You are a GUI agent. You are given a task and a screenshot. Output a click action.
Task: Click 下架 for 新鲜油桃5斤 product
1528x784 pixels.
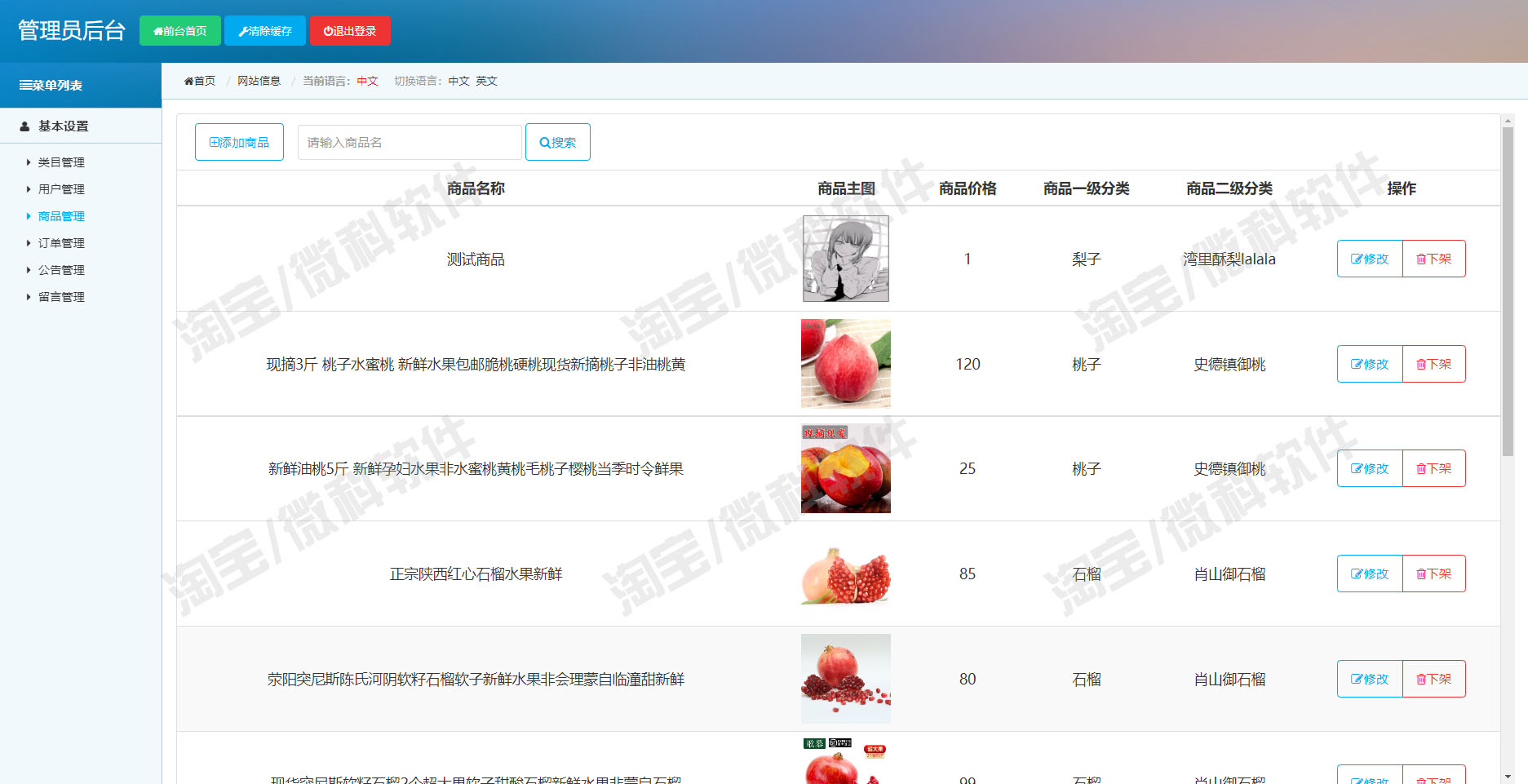point(1434,468)
